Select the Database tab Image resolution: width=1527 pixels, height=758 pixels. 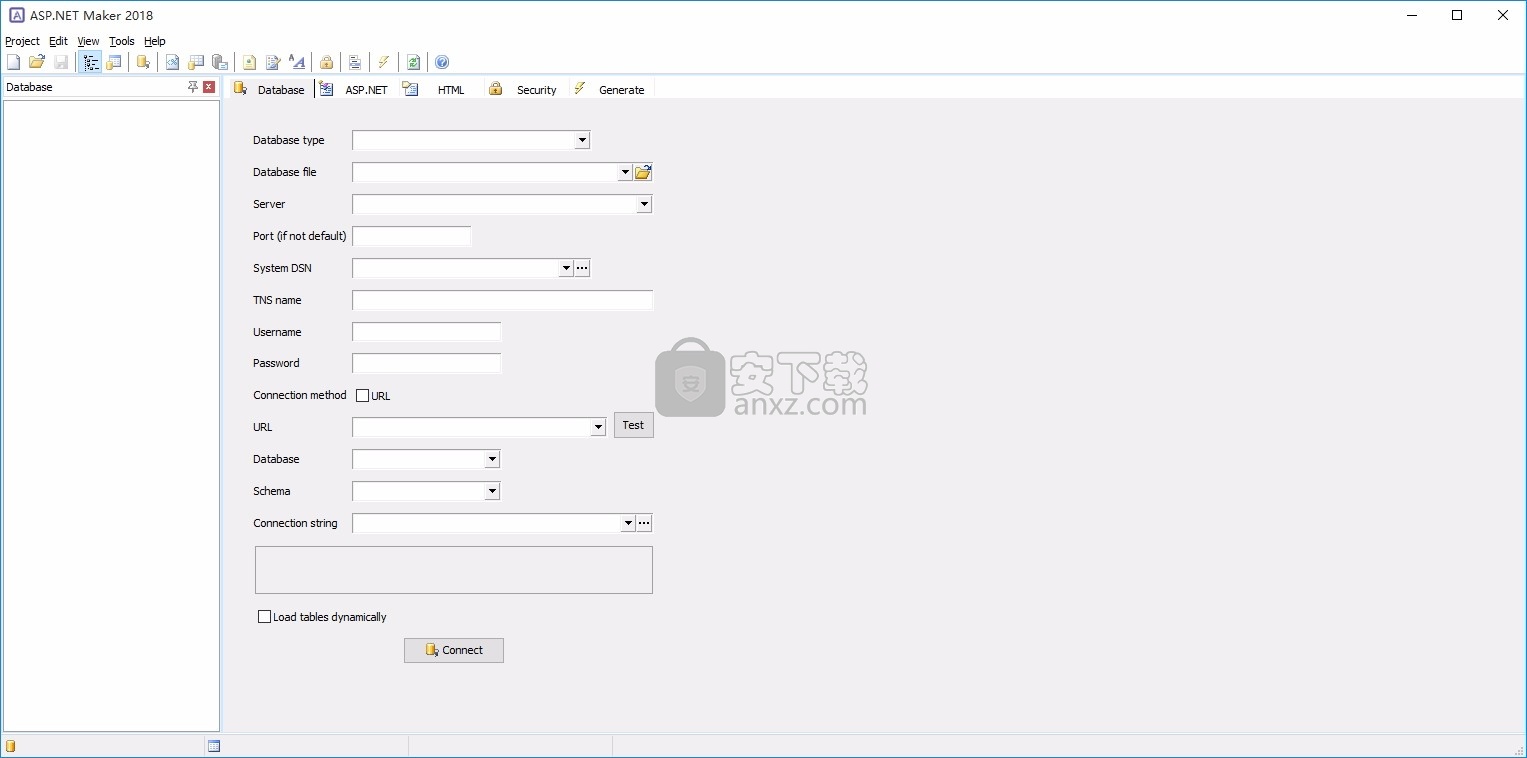click(270, 89)
